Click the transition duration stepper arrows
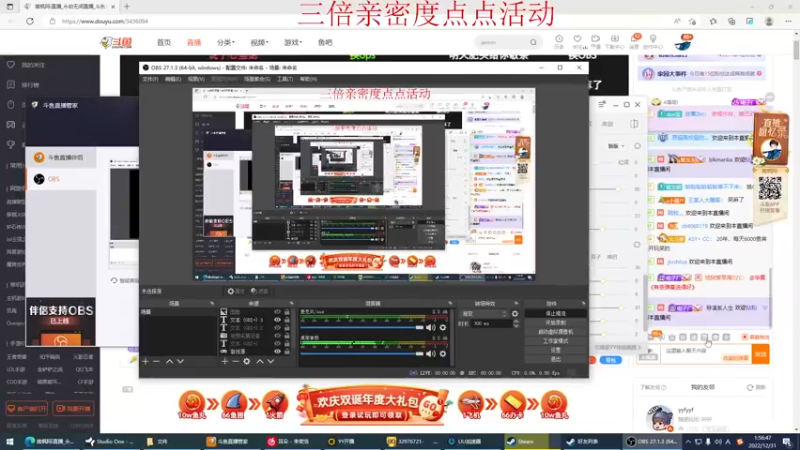Screen dimensions: 800x450 [516, 323]
